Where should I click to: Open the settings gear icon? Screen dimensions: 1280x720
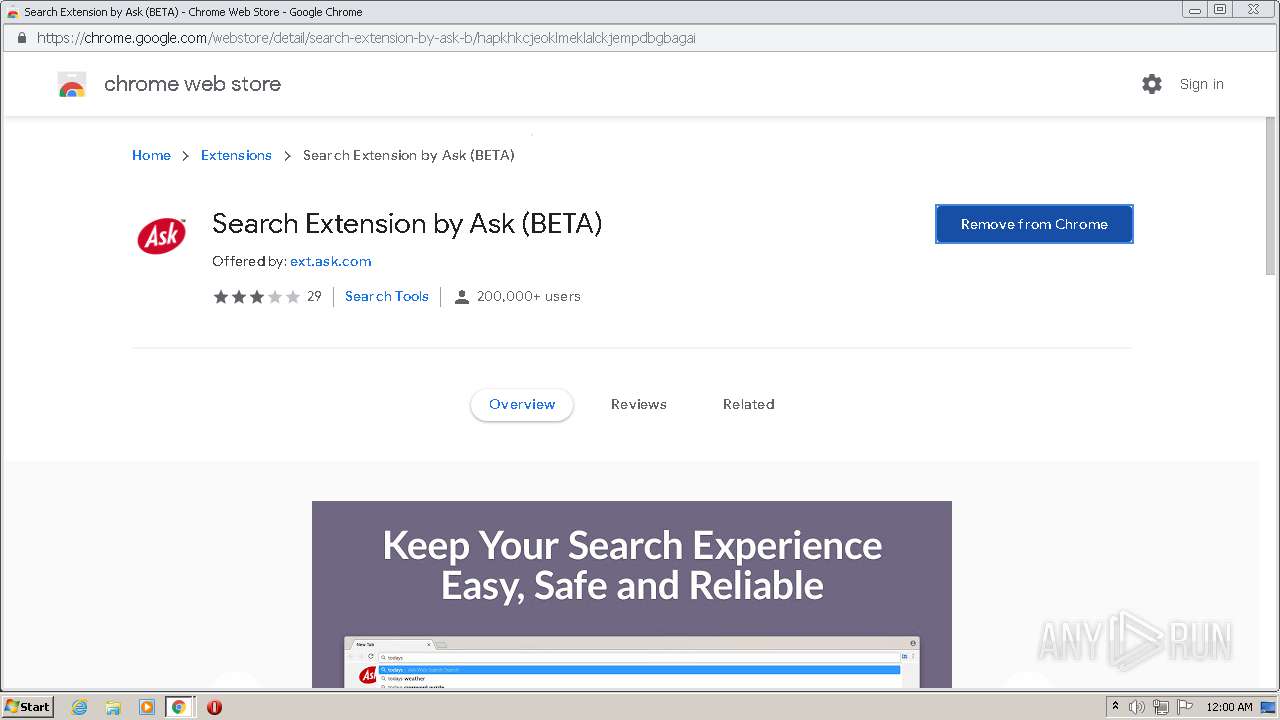(1152, 84)
